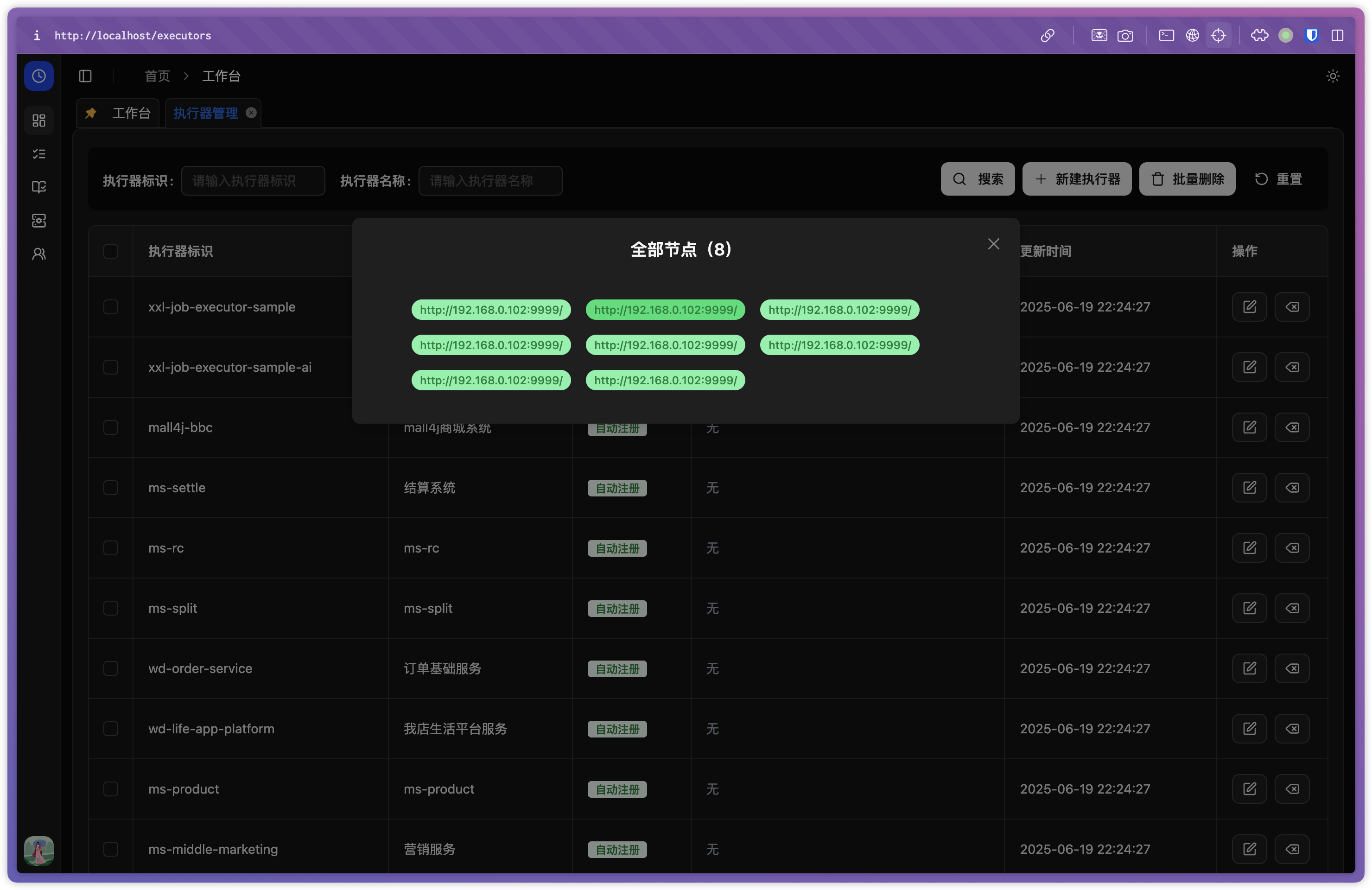Switch to the 工作台 tab
This screenshot has width=1372, height=890.
[131, 113]
